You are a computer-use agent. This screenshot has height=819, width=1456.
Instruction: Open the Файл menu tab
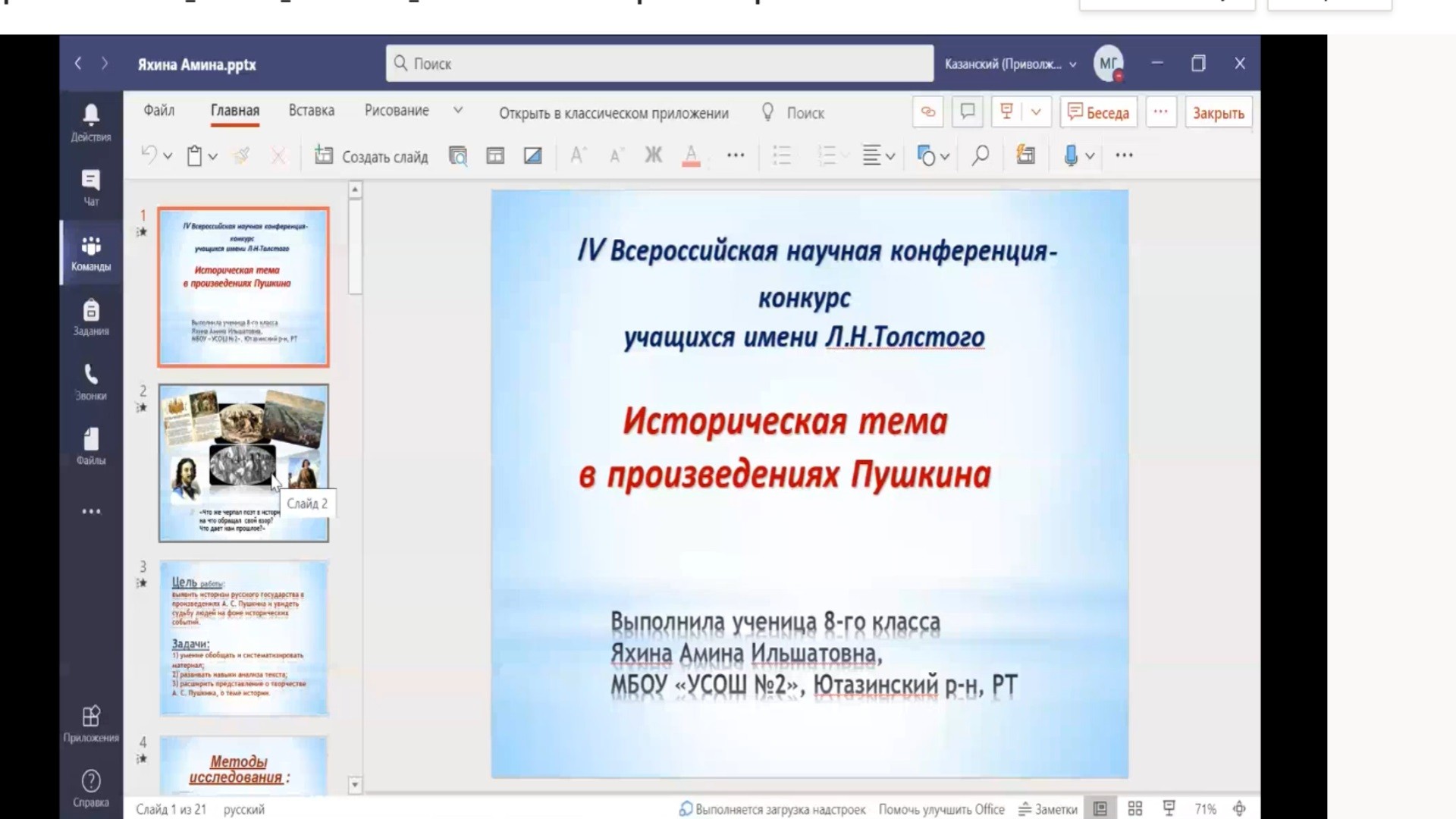coord(159,111)
